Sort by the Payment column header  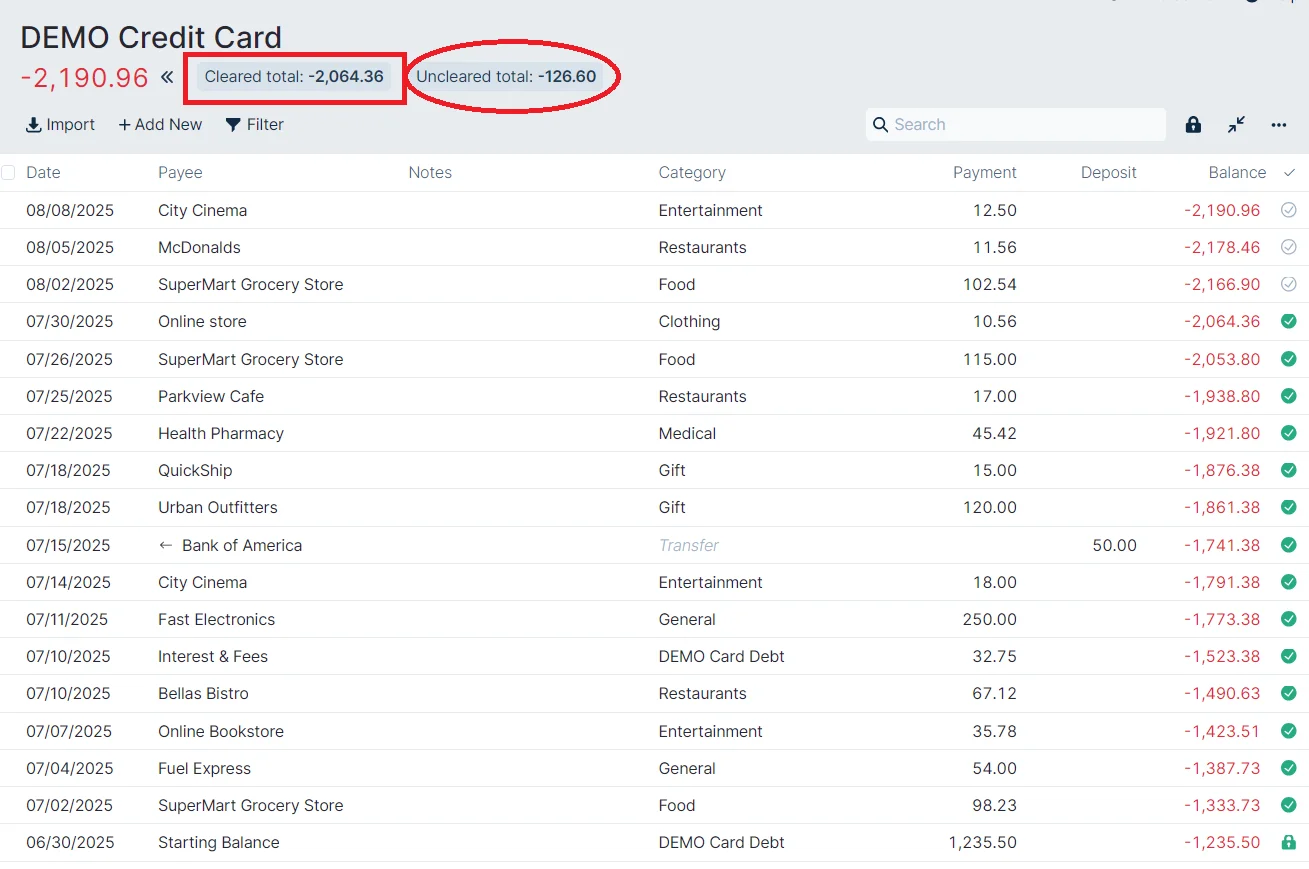click(x=984, y=173)
